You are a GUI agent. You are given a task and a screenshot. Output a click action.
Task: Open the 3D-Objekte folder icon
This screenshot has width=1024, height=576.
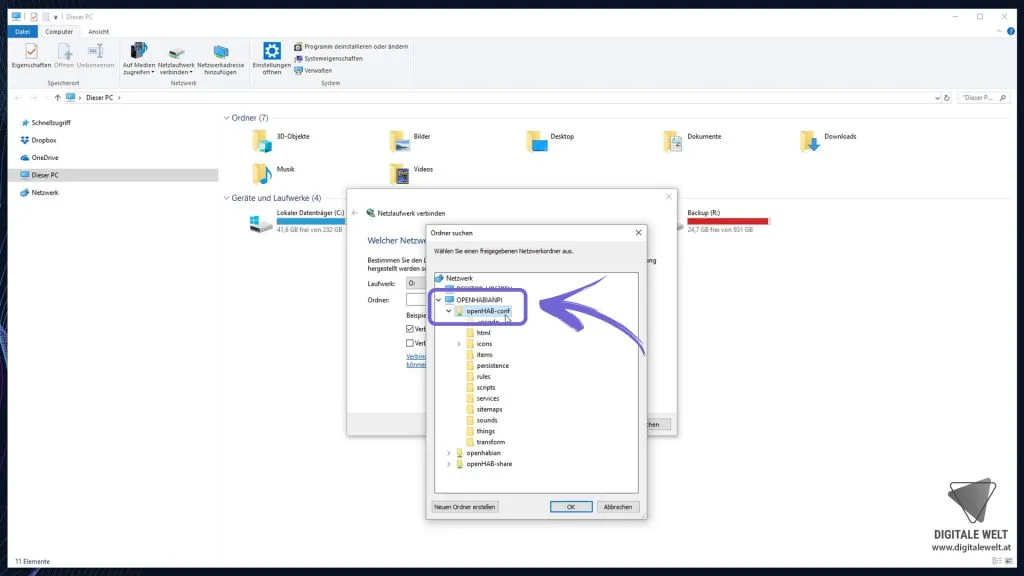click(261, 140)
